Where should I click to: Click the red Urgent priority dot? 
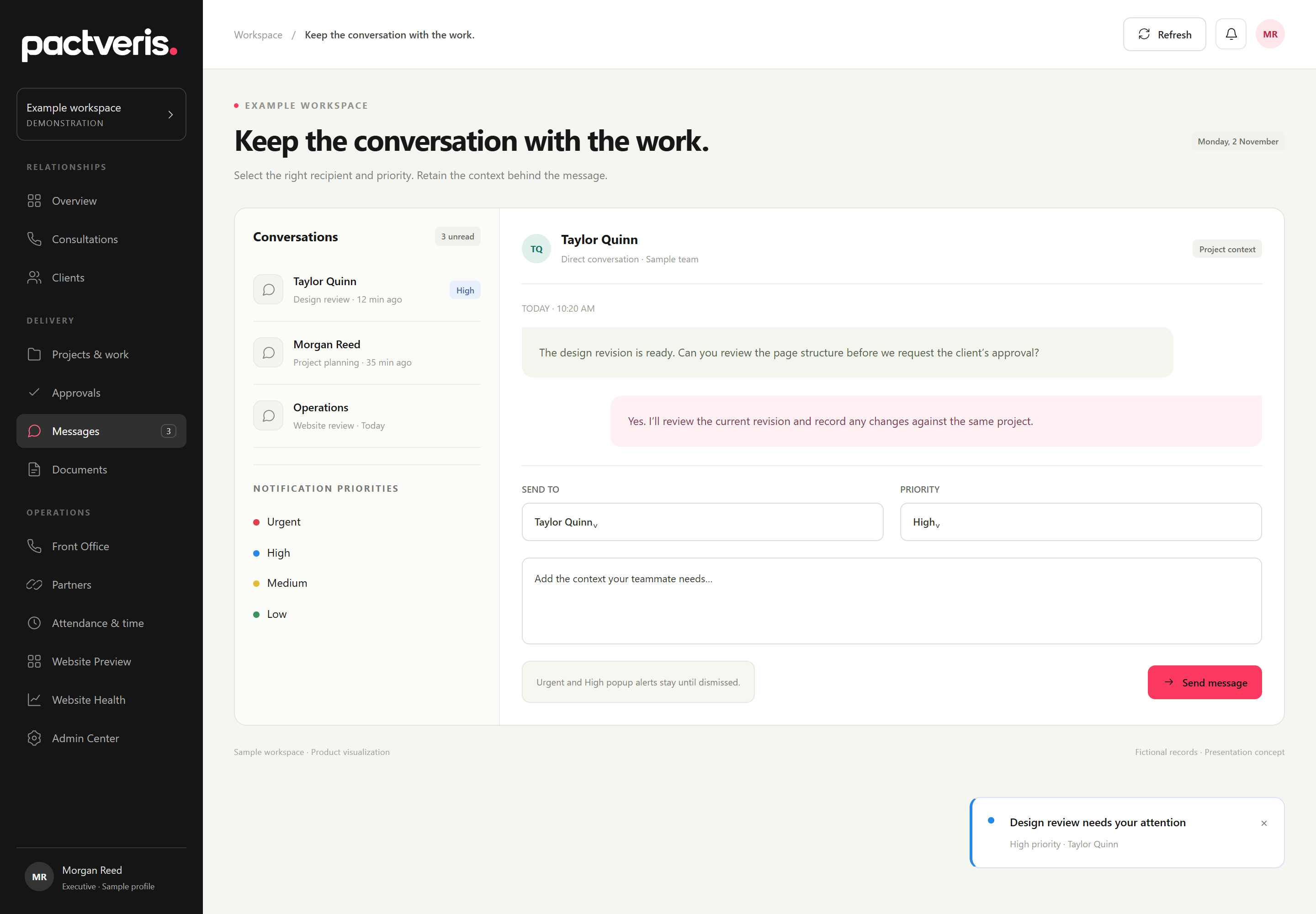click(256, 522)
